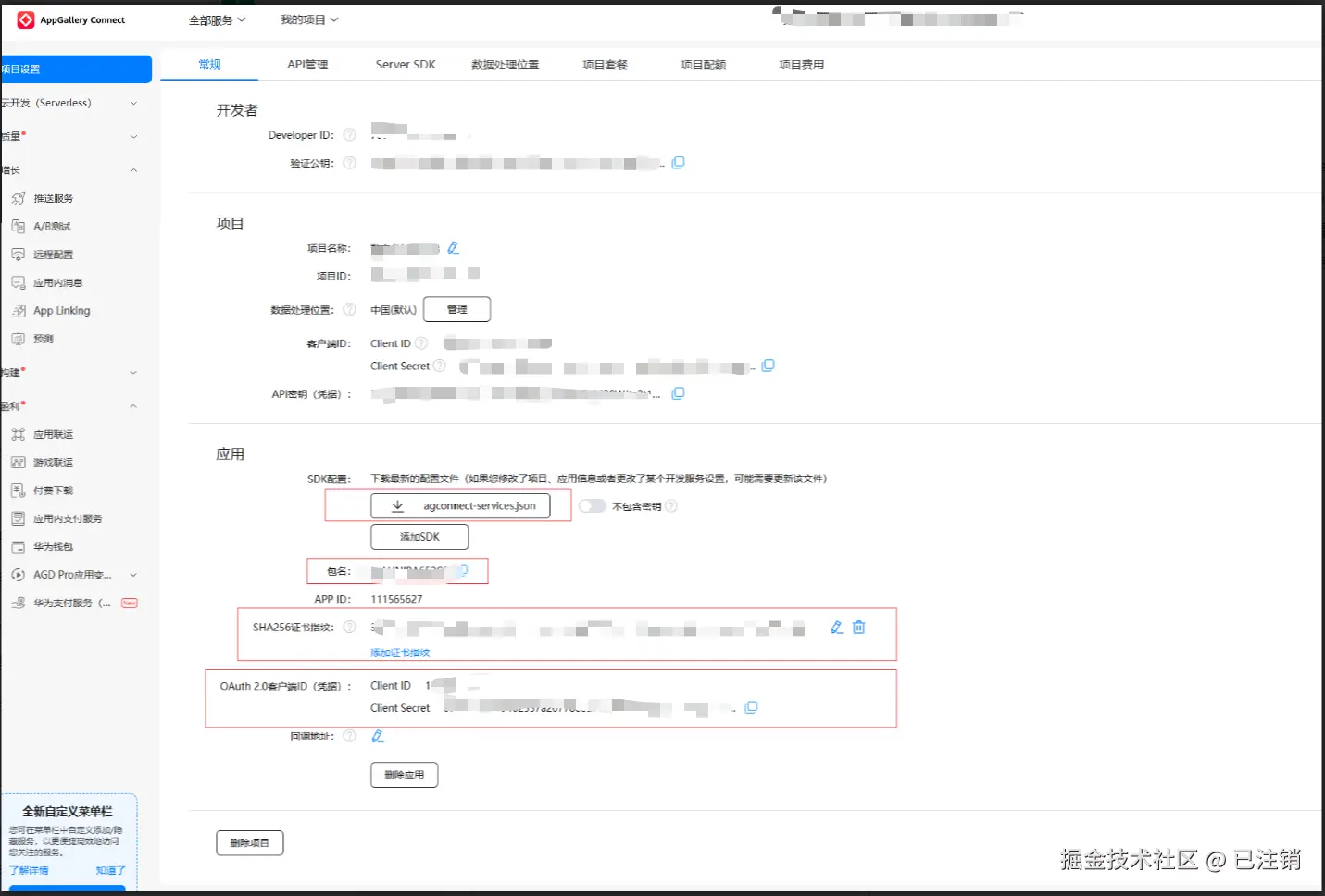1325x896 pixels.
Task: Show help for 验证公钥
Action: click(x=349, y=163)
